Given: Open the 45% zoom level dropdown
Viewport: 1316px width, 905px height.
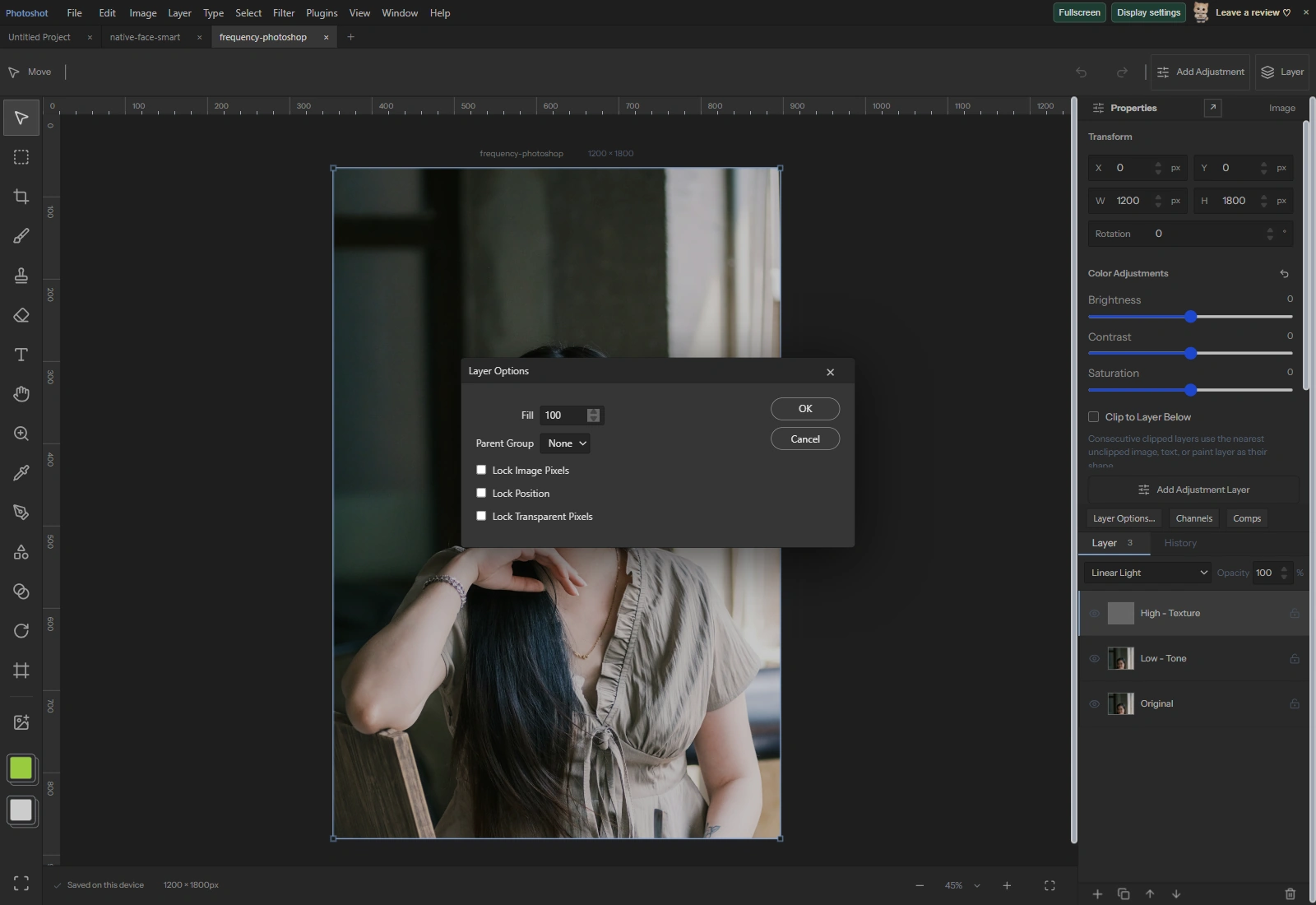Looking at the screenshot, I should point(962,885).
